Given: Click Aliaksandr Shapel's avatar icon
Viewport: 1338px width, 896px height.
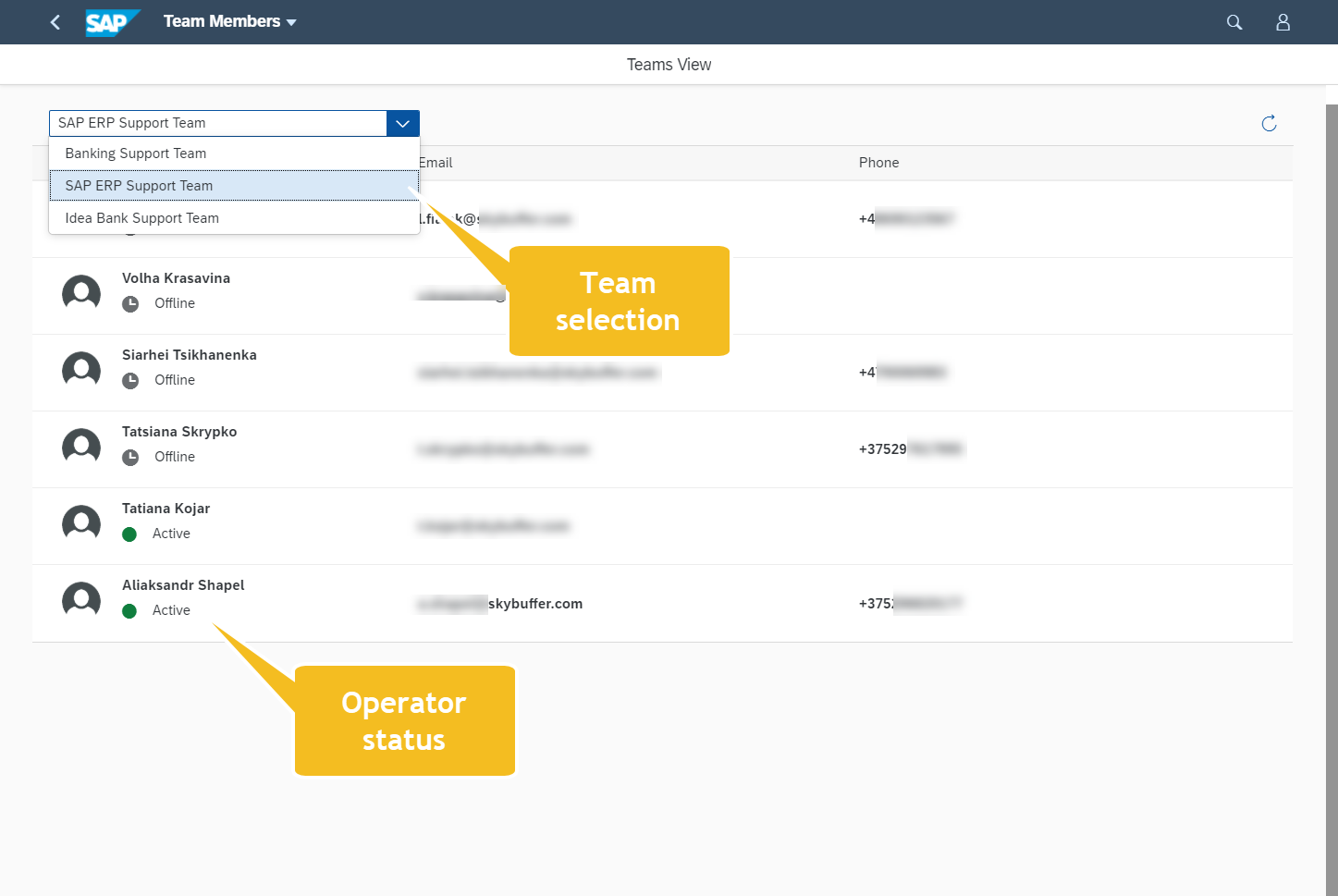Looking at the screenshot, I should (81, 601).
